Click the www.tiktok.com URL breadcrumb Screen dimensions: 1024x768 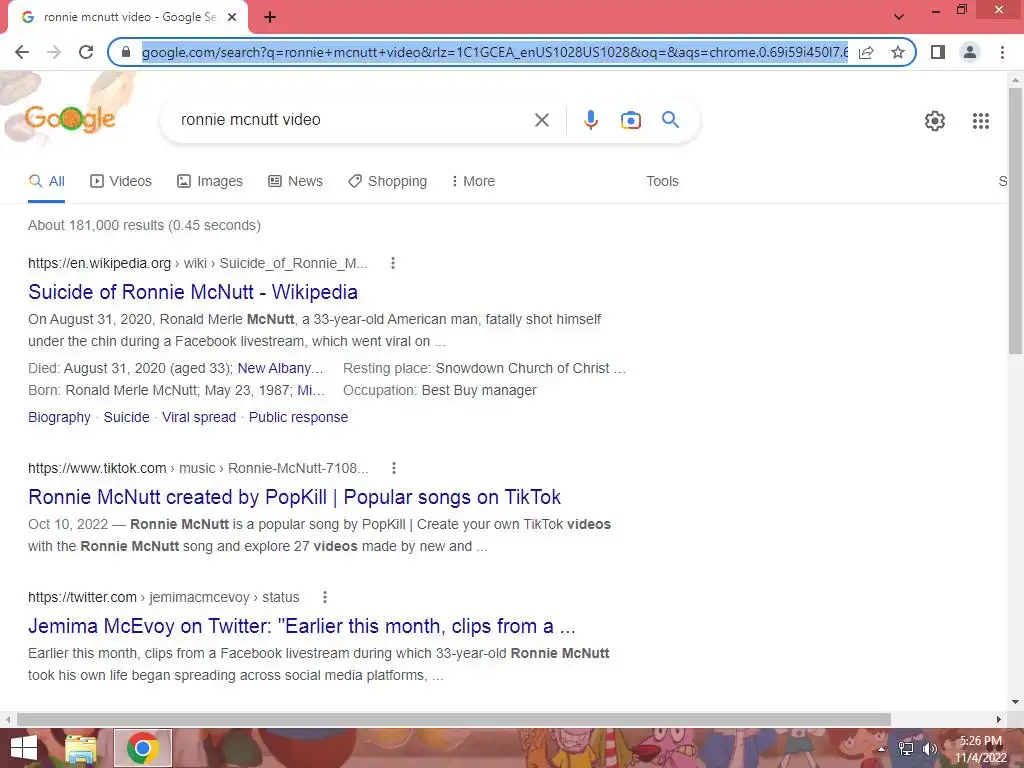click(97, 468)
